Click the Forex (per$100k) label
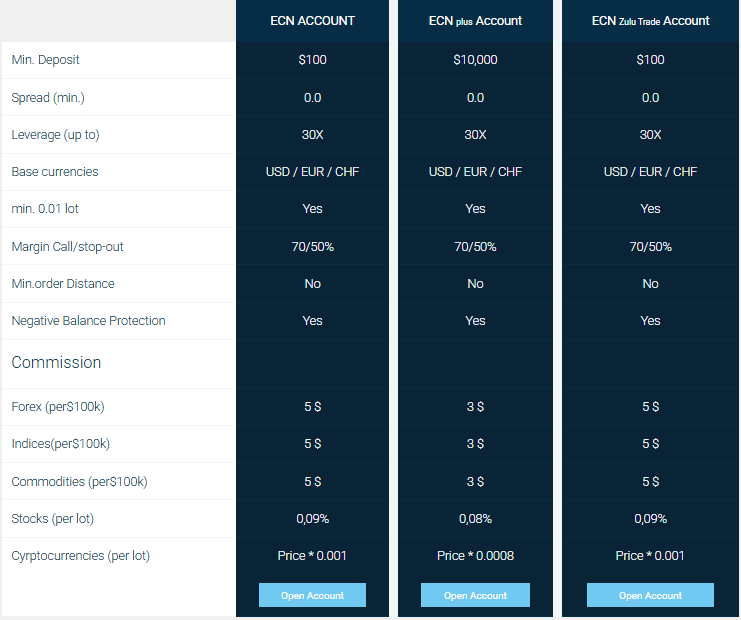The height and width of the screenshot is (620, 741). click(58, 406)
